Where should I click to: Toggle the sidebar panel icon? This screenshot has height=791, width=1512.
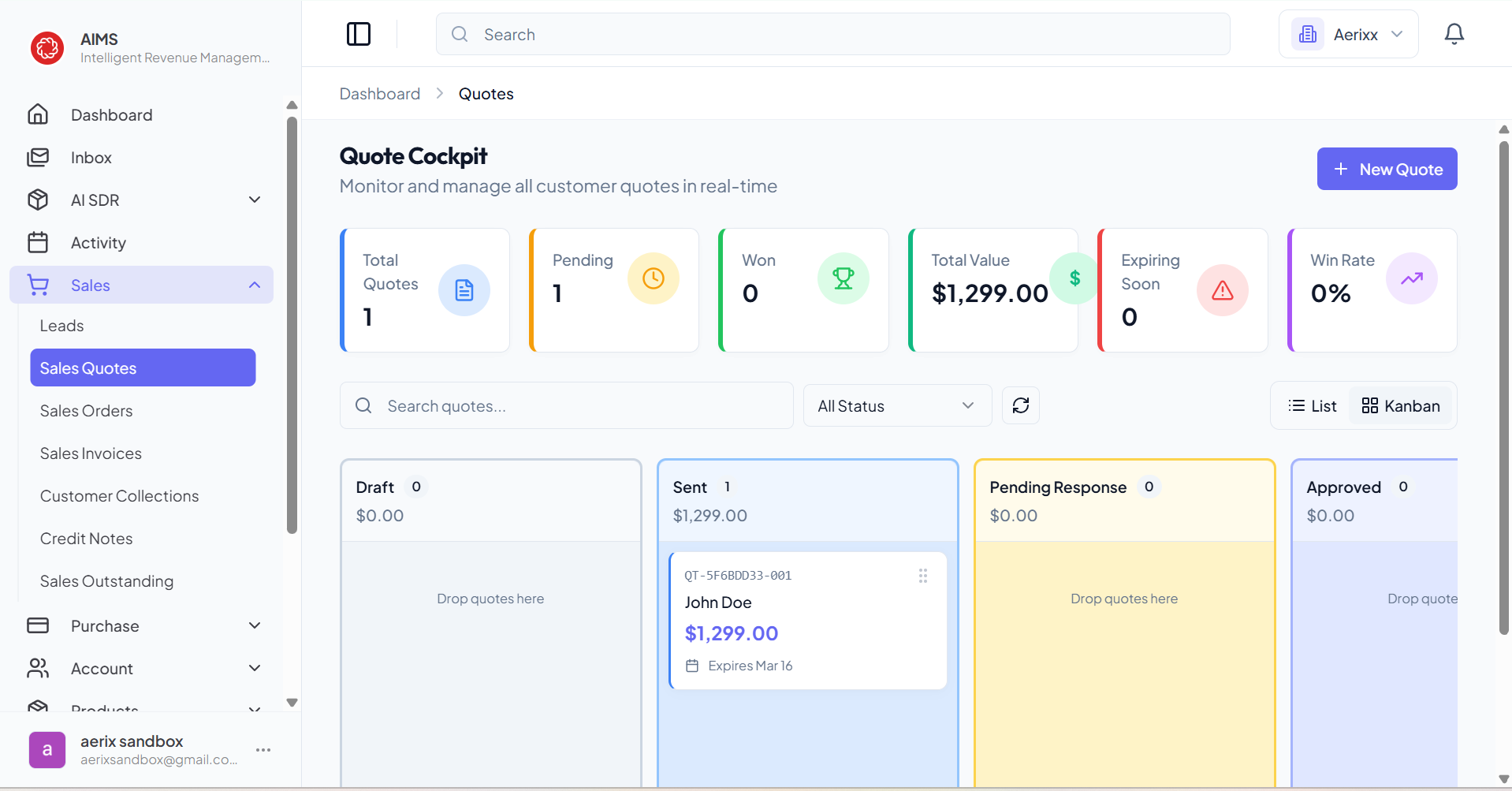[x=359, y=33]
